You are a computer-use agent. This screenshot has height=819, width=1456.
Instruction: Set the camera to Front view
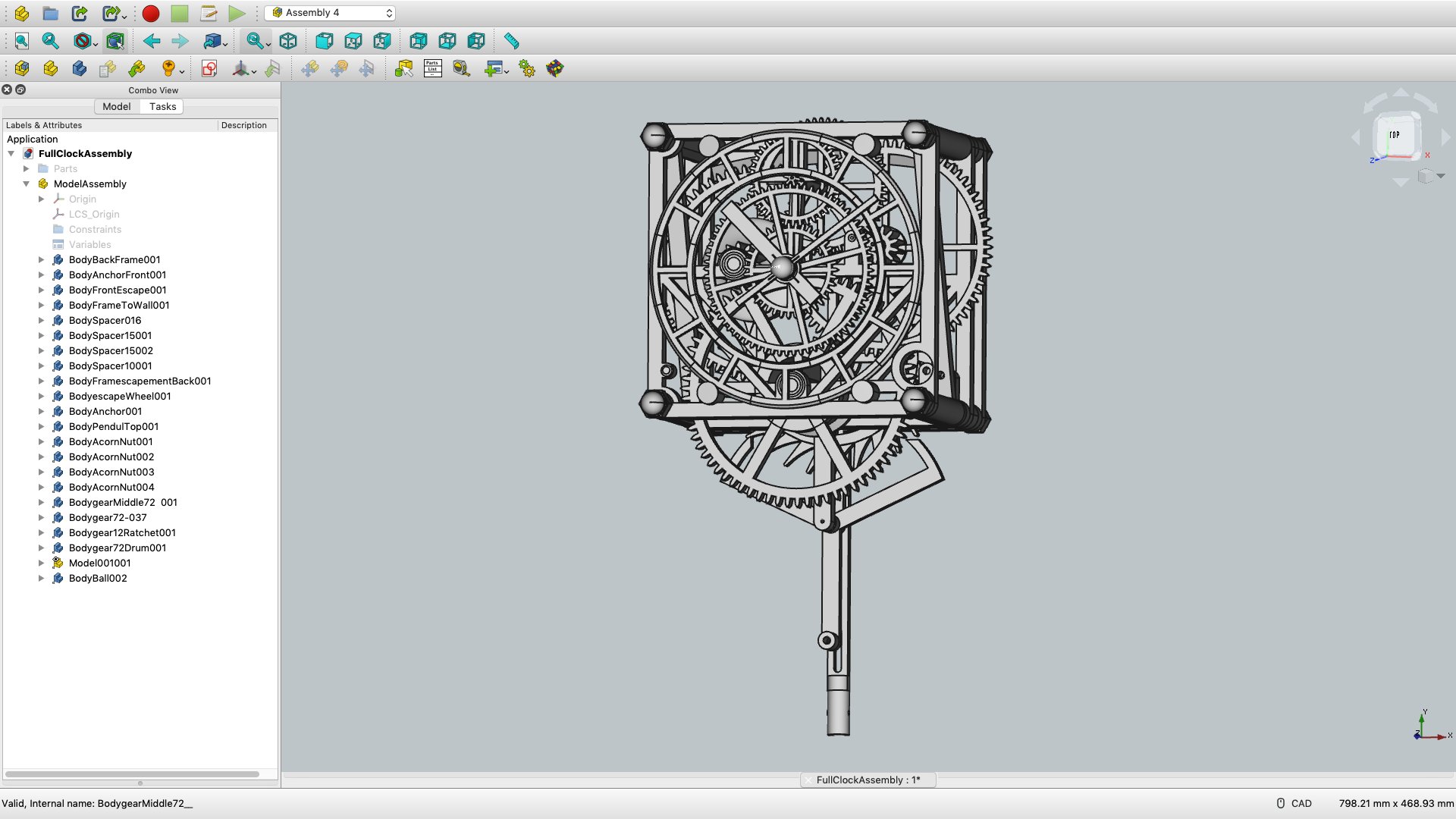325,41
